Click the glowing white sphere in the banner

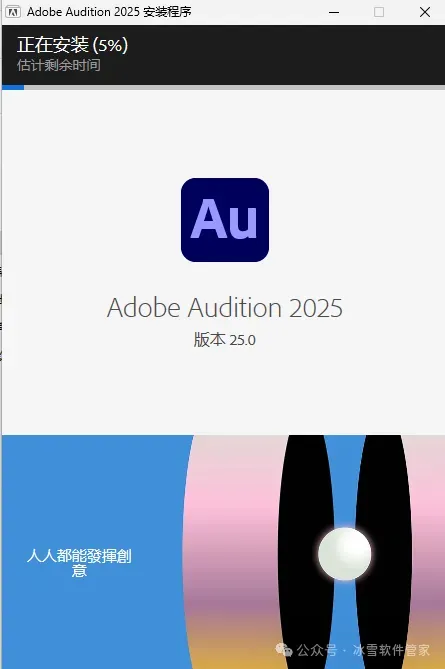coord(345,554)
